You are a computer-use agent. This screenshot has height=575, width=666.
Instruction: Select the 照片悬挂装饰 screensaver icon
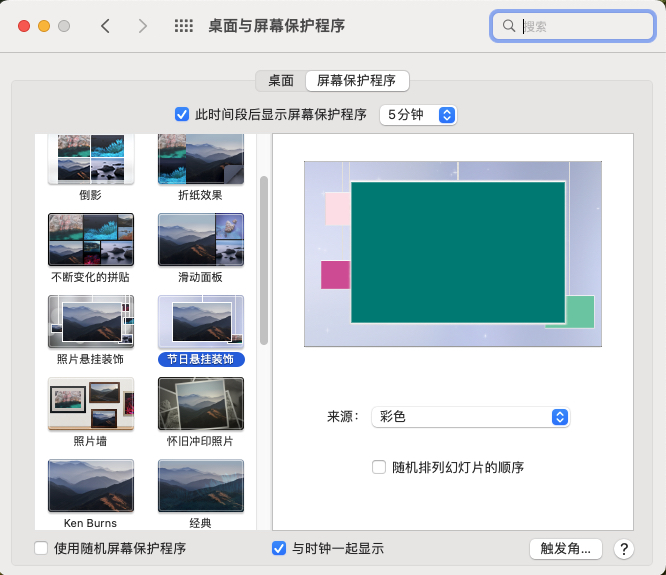90,322
